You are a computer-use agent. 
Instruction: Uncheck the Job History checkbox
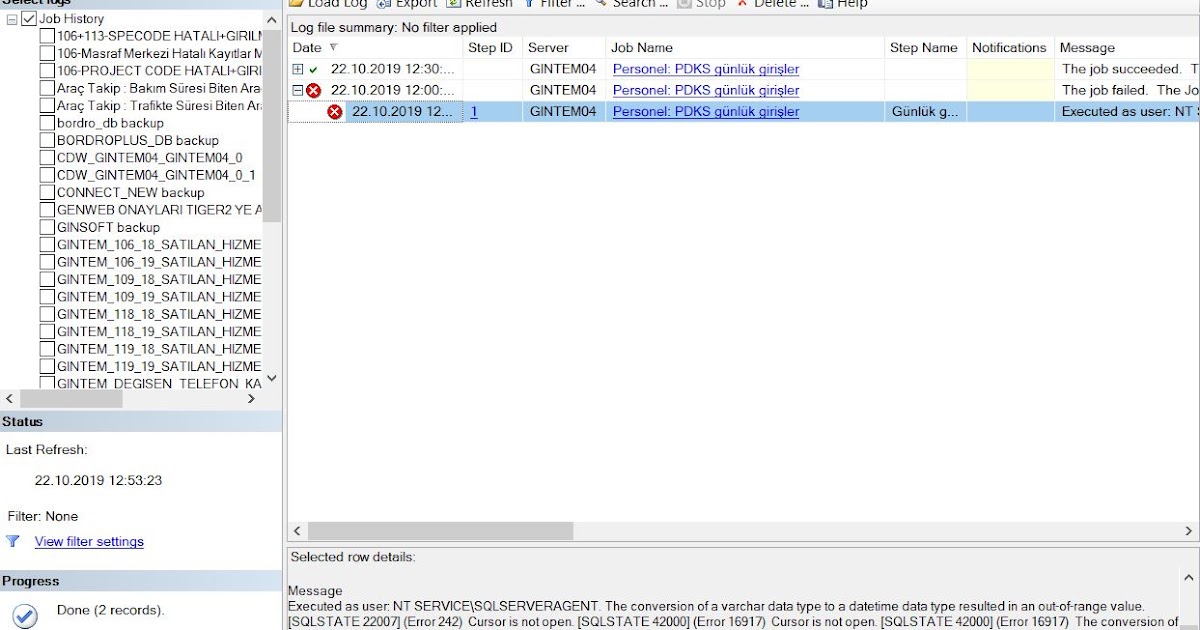coord(29,18)
